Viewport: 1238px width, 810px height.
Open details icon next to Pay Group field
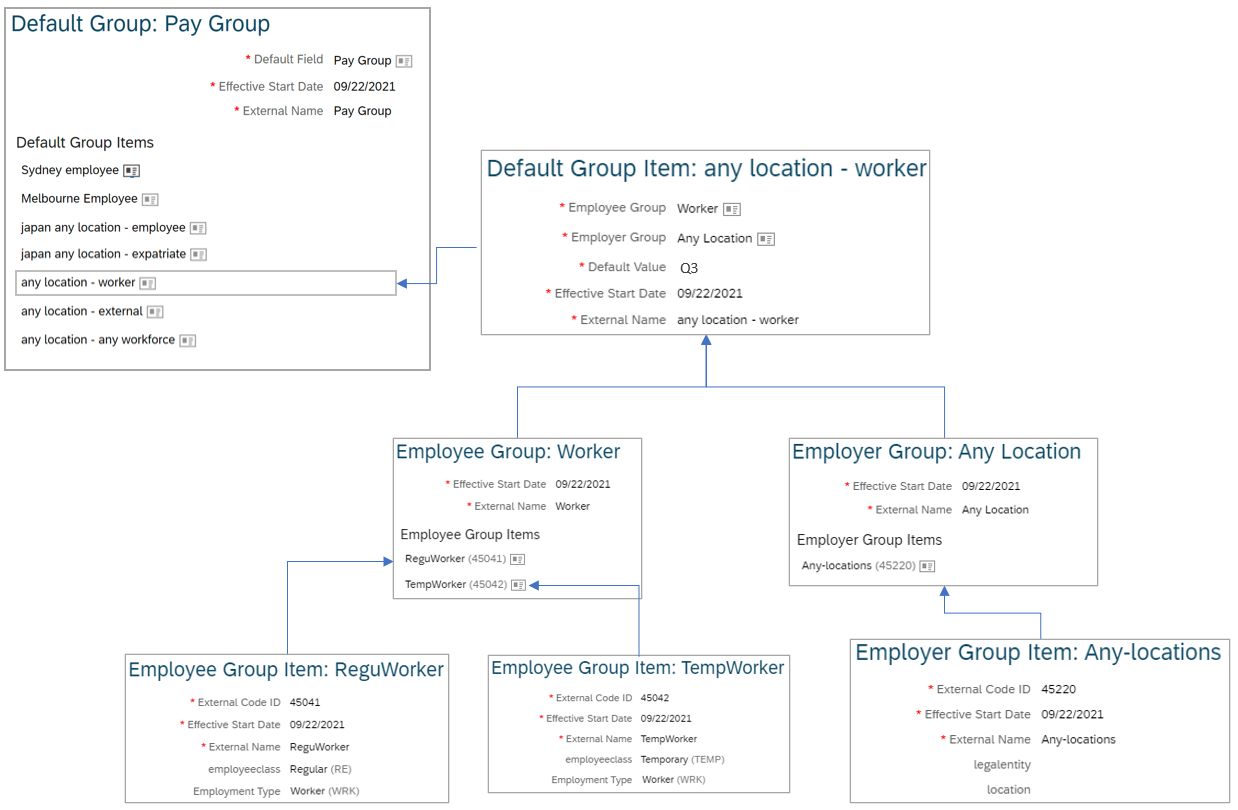(404, 61)
